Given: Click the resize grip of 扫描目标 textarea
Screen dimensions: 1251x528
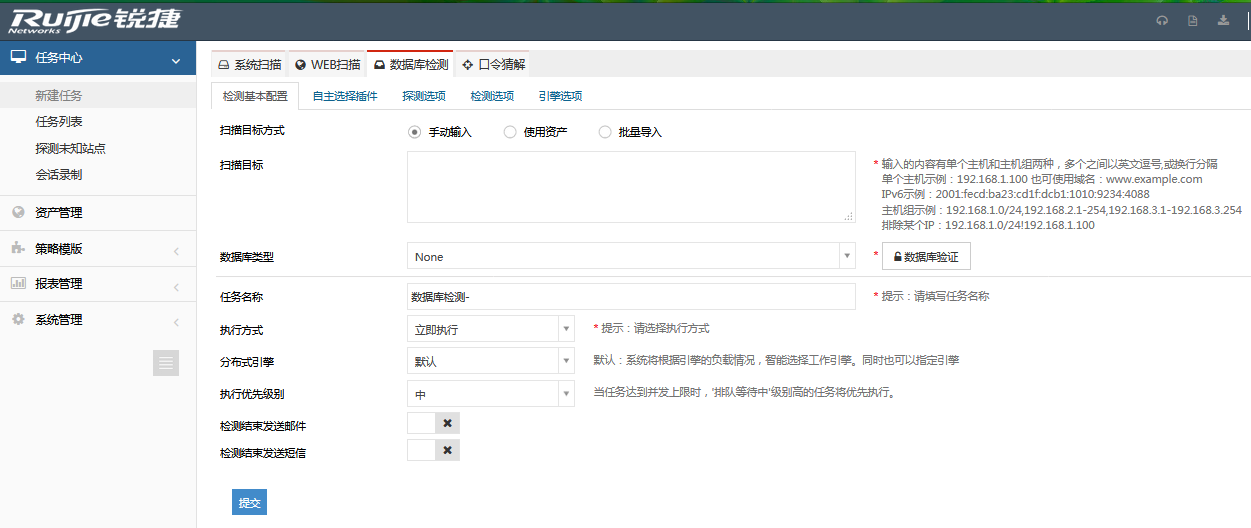Looking at the screenshot, I should coord(849,216).
